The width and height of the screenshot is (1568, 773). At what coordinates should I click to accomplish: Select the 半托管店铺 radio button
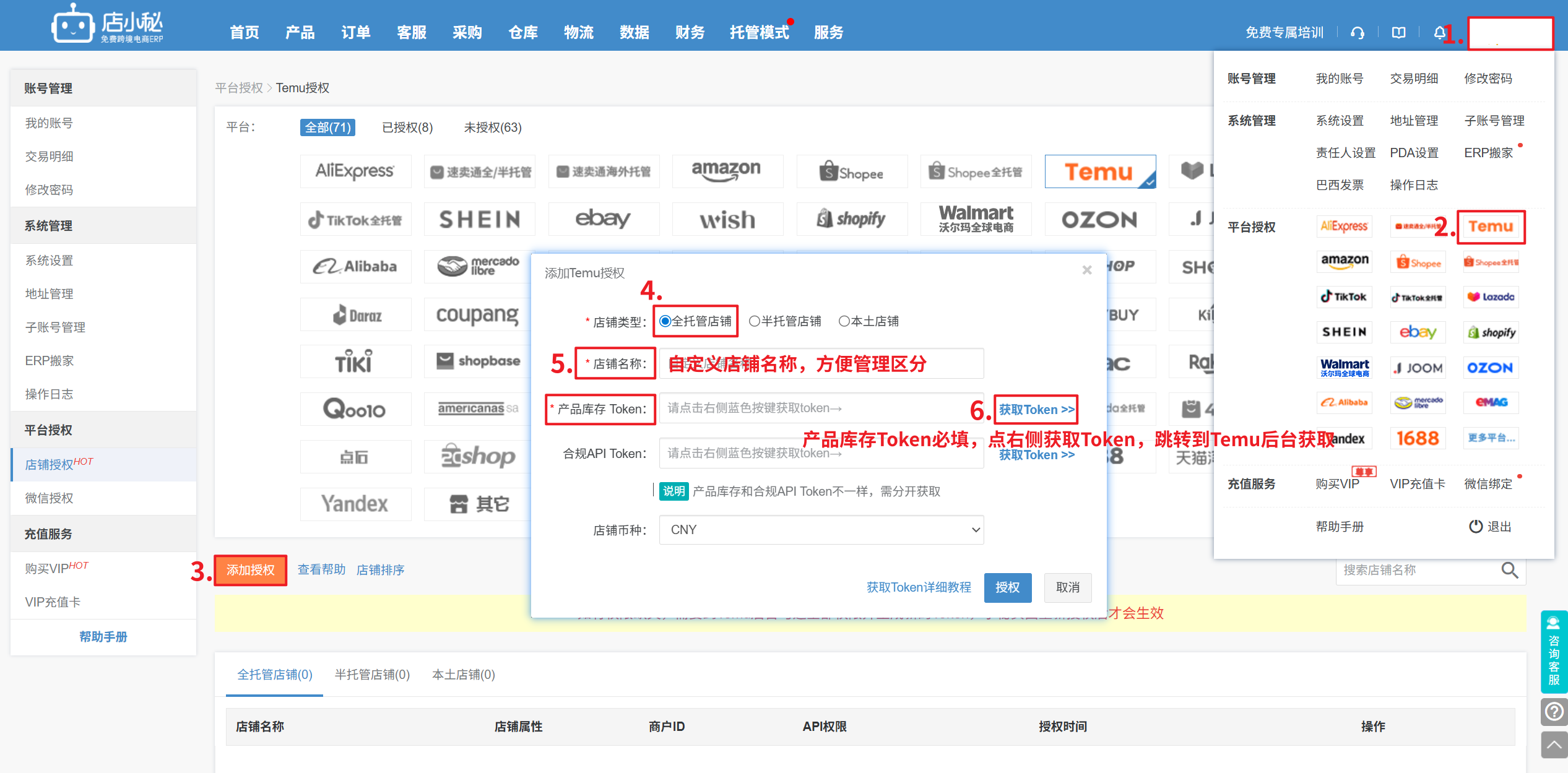coord(754,321)
